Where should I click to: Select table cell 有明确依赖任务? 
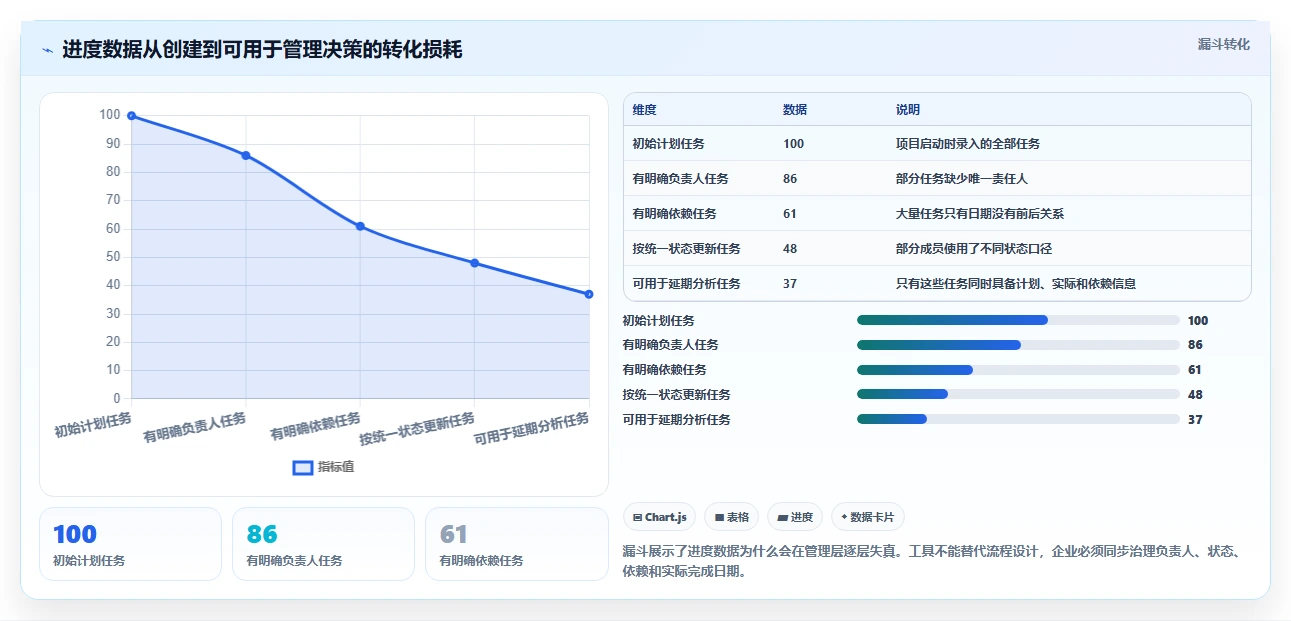(x=674, y=214)
